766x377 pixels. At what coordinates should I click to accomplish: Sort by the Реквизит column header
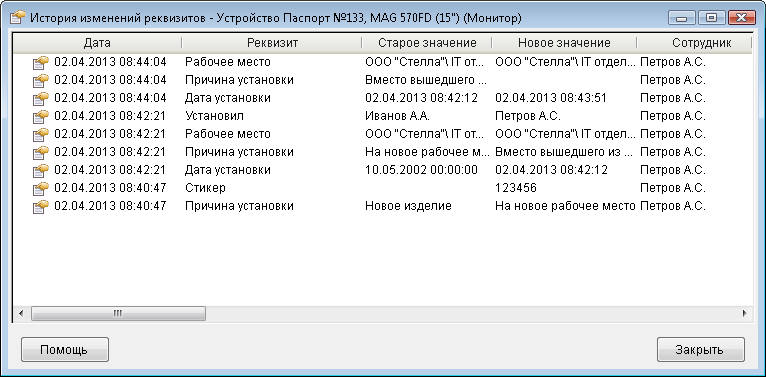click(x=272, y=43)
